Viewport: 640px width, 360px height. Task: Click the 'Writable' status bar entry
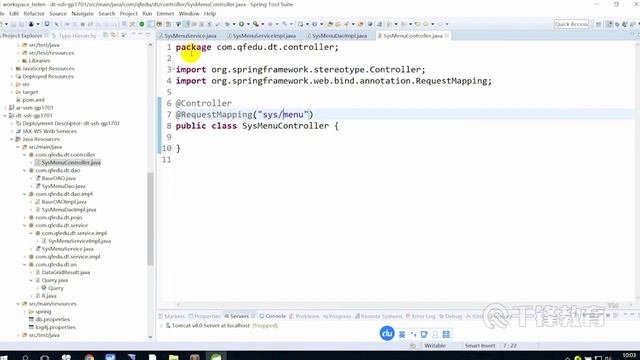(x=435, y=346)
